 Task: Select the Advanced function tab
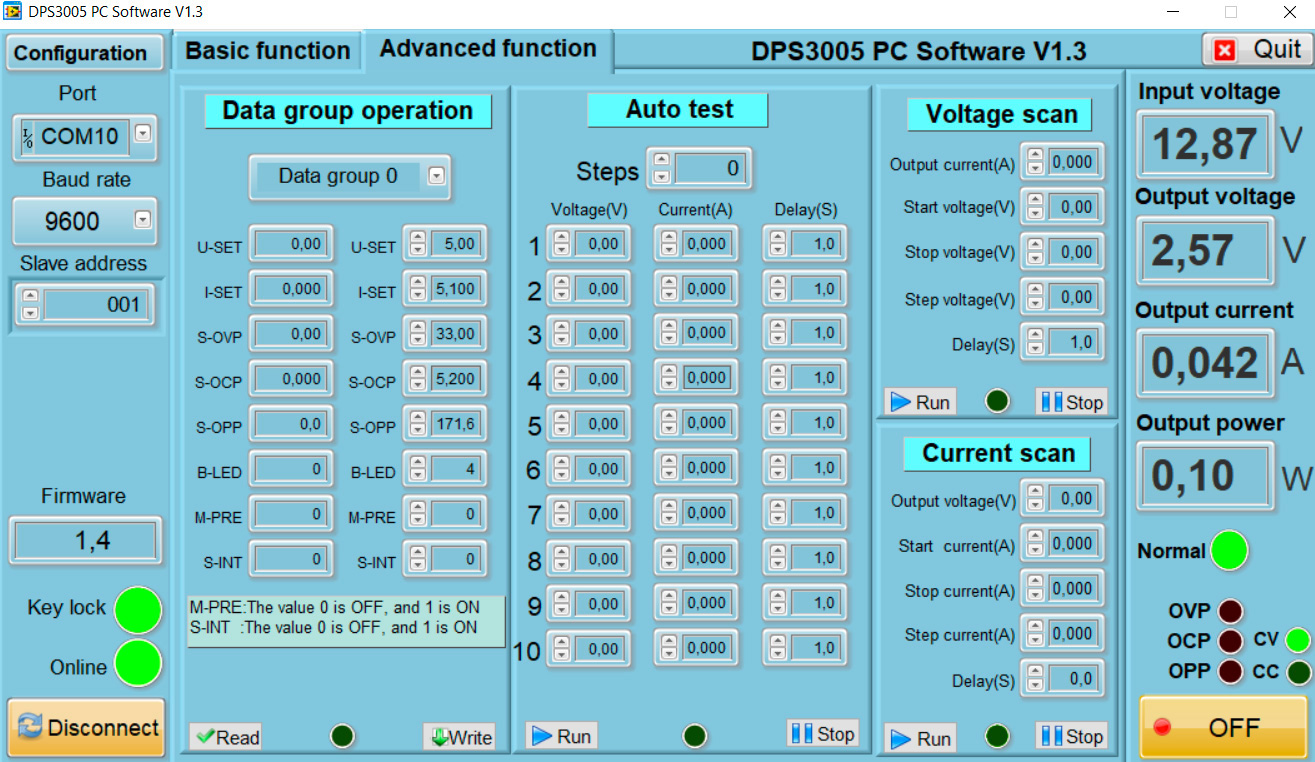pos(488,49)
